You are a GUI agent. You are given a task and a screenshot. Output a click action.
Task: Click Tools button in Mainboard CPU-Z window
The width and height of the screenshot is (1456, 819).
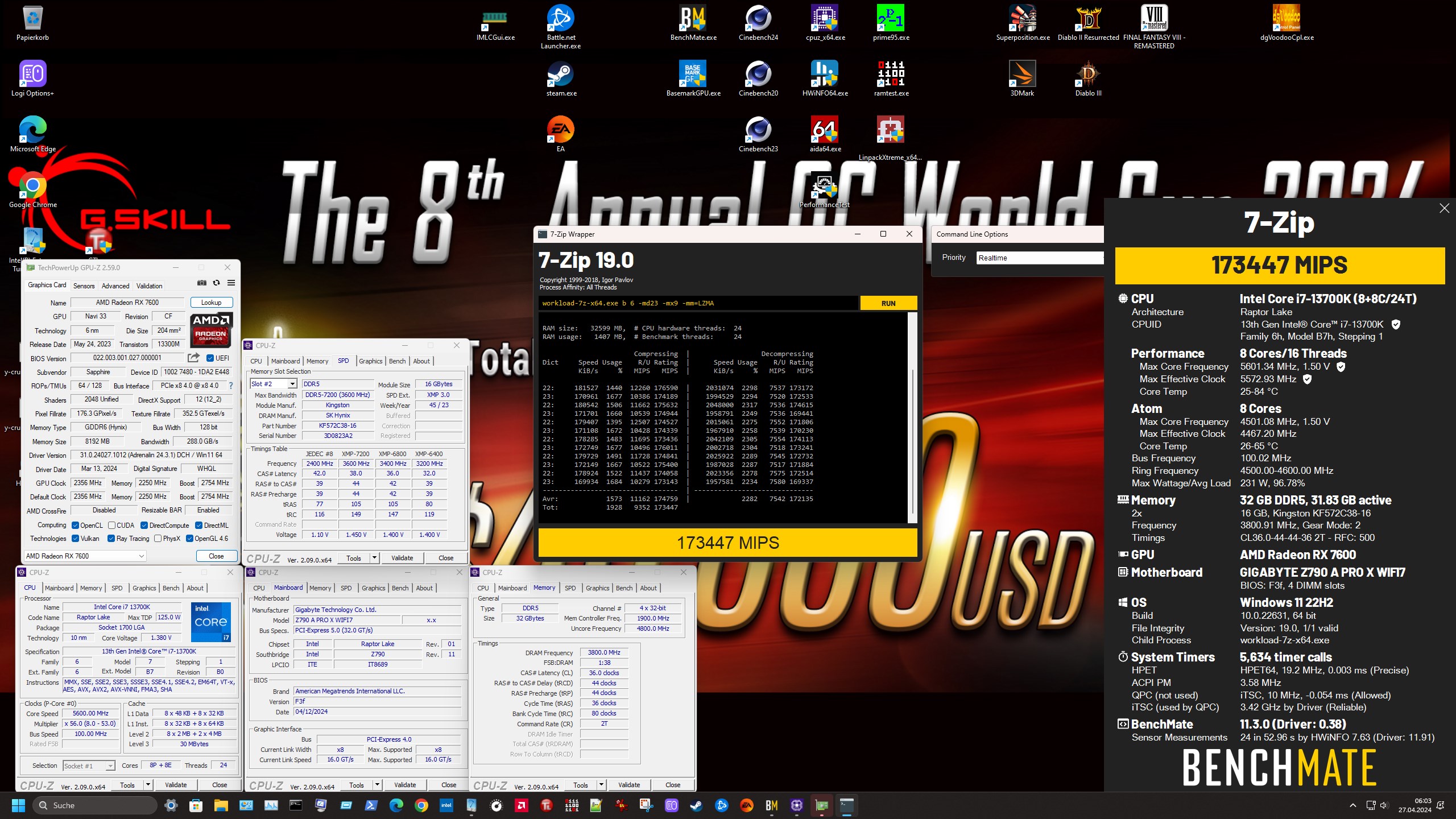[357, 785]
